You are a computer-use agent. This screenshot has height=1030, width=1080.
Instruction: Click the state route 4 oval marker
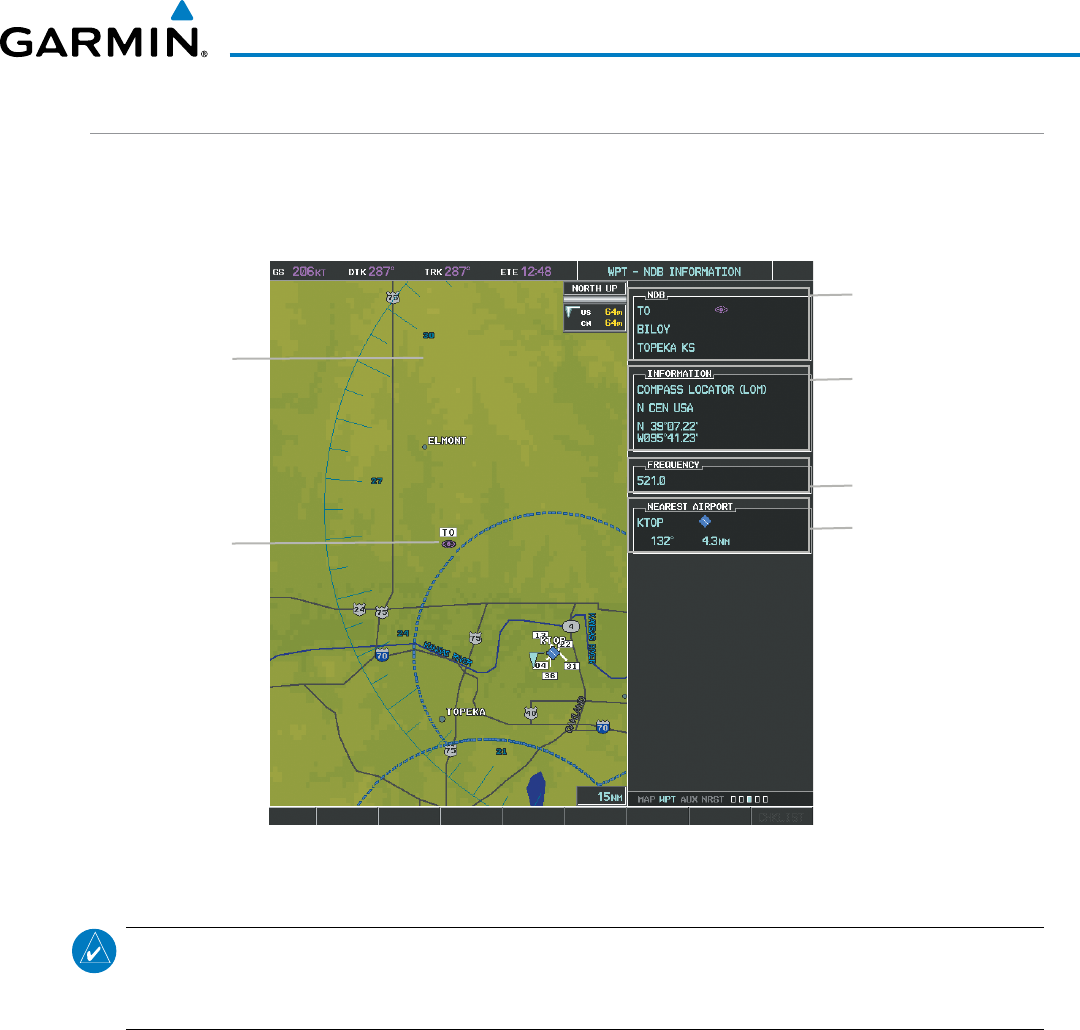[x=571, y=626]
